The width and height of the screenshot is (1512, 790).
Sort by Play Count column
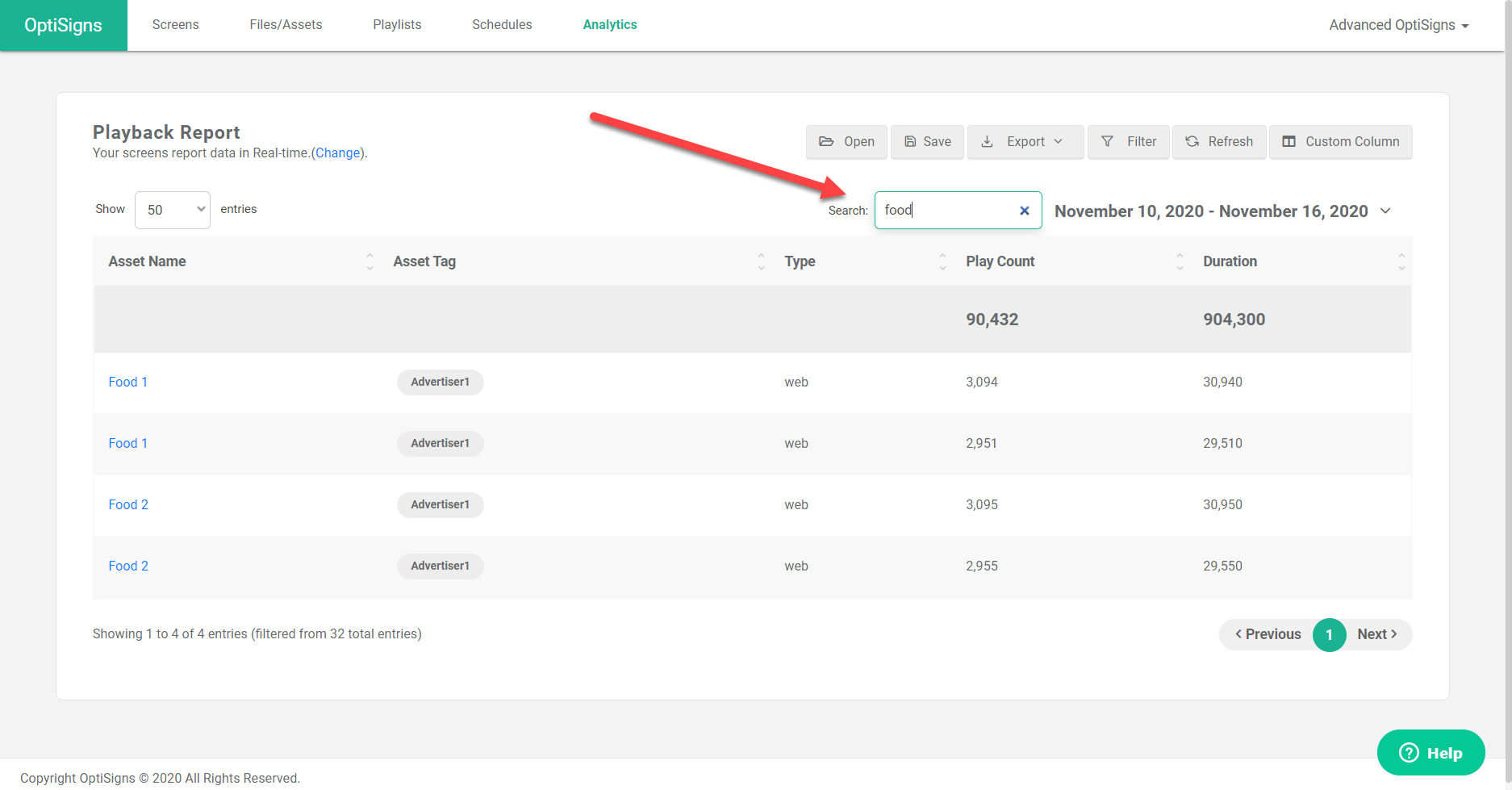[1071, 261]
